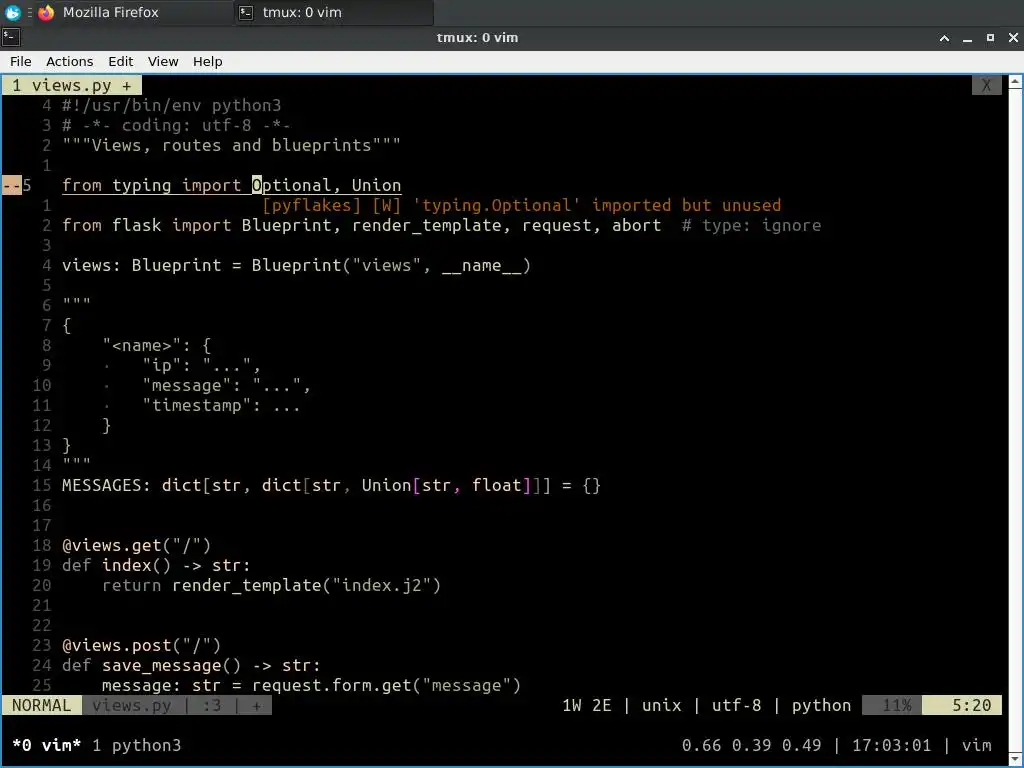Click 'abort' in the flask import line
This screenshot has width=1024, height=768.
tap(636, 225)
